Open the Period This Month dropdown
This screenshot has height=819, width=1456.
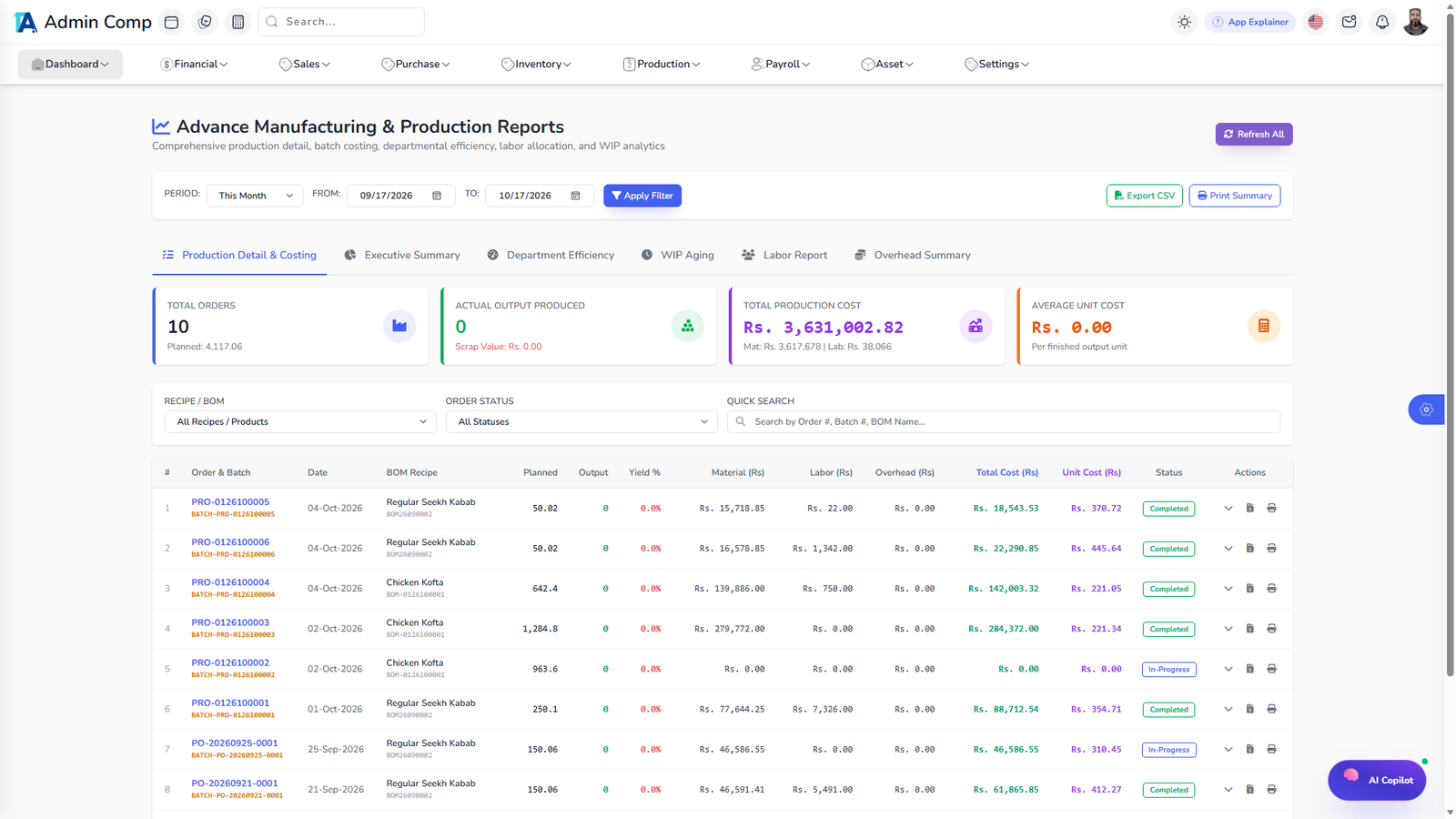[255, 196]
